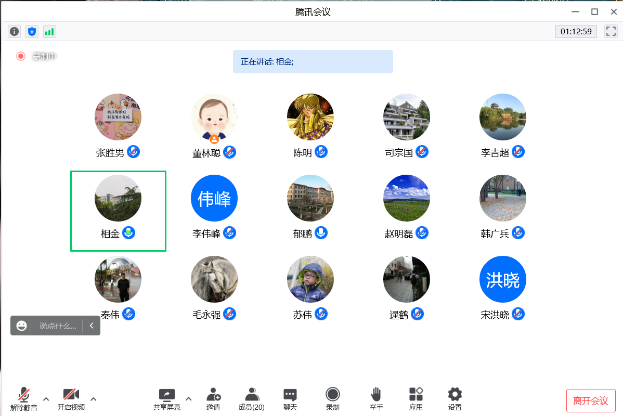Collapse the chat bar with the arrow
This screenshot has height=416, width=623.
[x=91, y=325]
